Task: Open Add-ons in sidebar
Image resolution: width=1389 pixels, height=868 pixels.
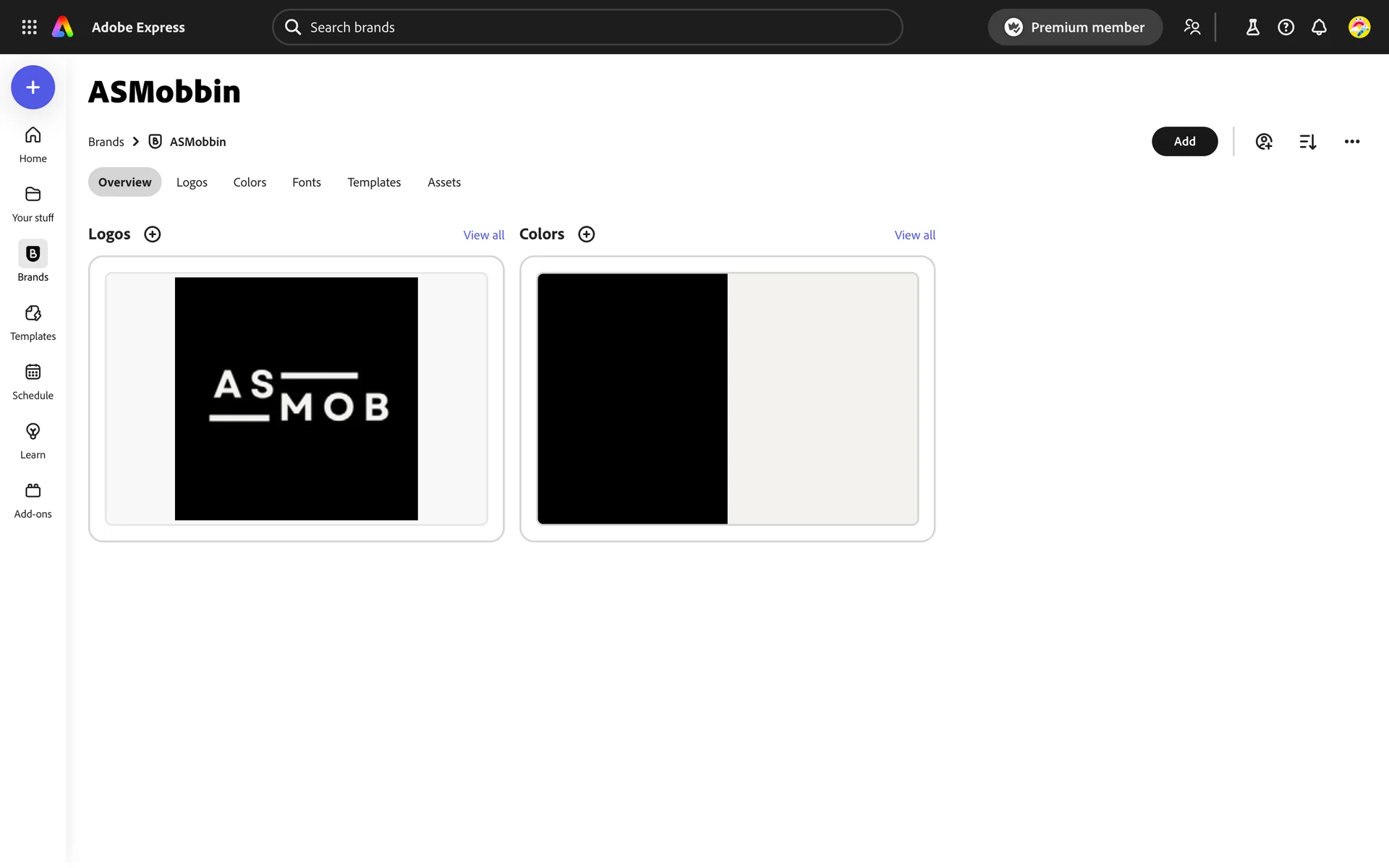Action: pos(33,501)
